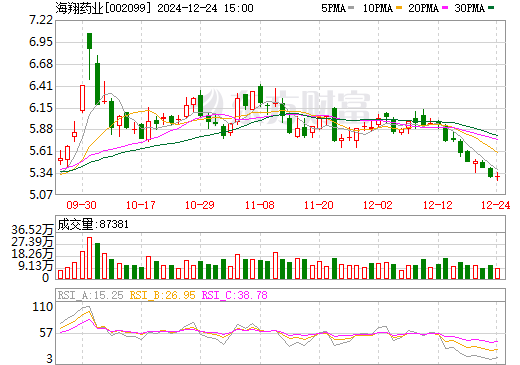Click the last red candlestick on 12-24
520x365 pixels.
(x=497, y=177)
